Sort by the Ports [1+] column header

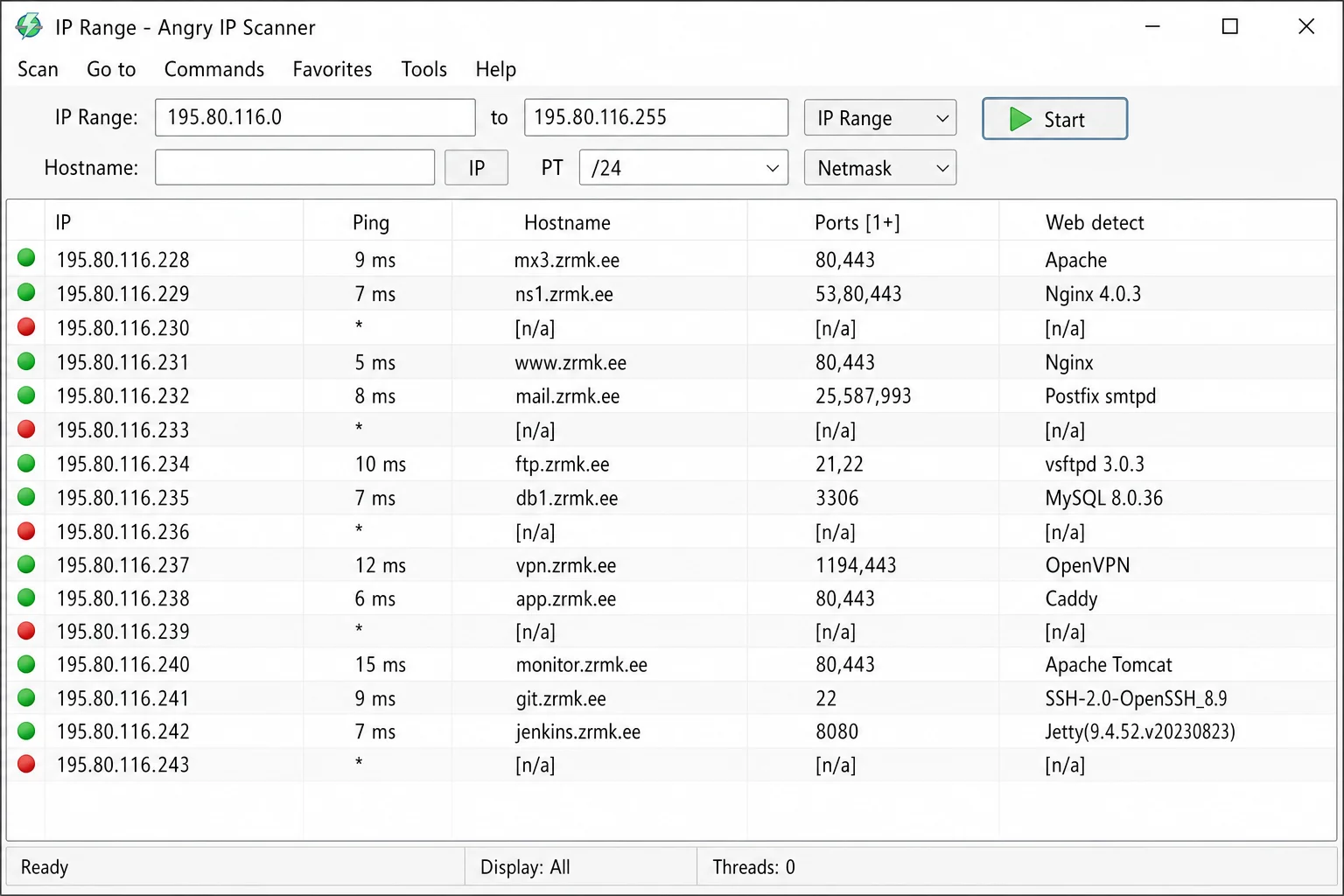pos(857,222)
